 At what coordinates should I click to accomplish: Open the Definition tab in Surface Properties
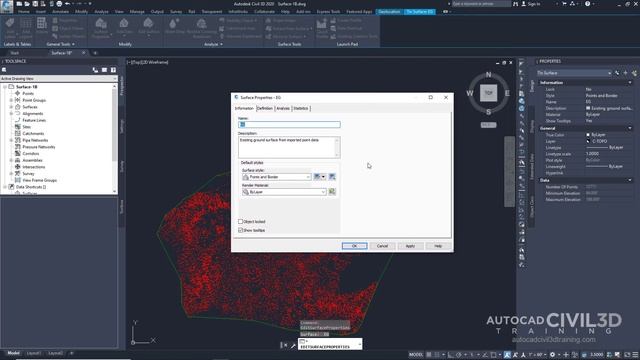[x=264, y=109]
